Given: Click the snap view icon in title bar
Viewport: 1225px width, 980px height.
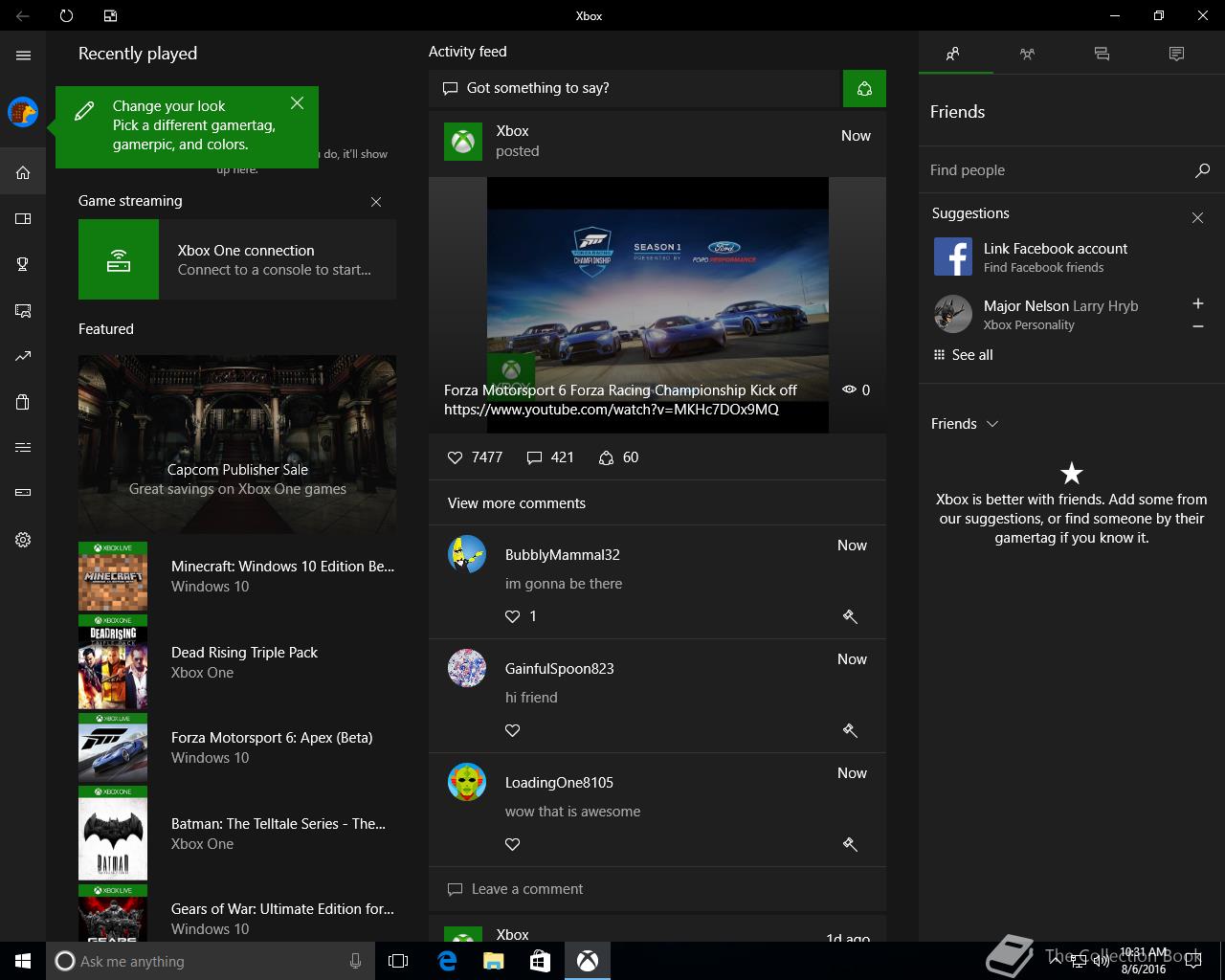Looking at the screenshot, I should point(110,15).
